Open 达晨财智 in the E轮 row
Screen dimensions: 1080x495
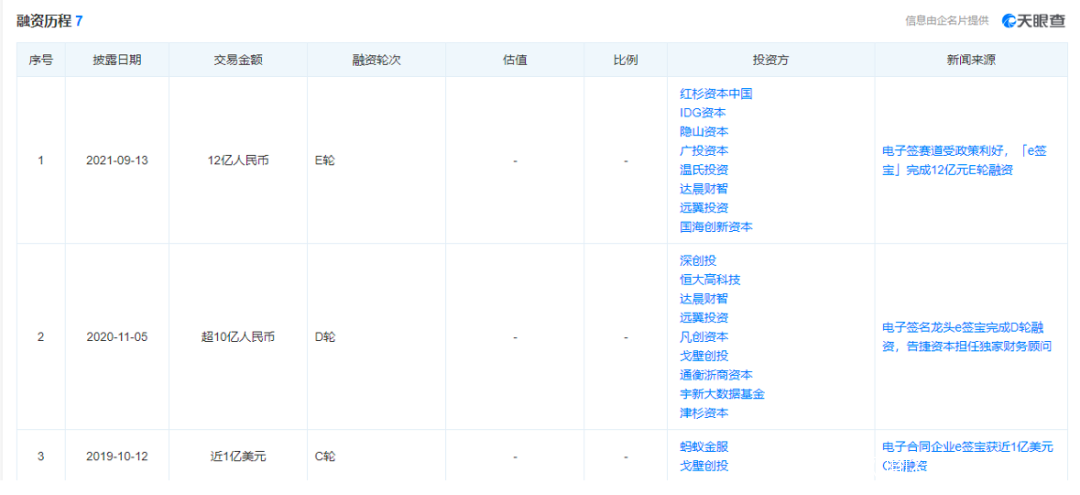(x=704, y=189)
